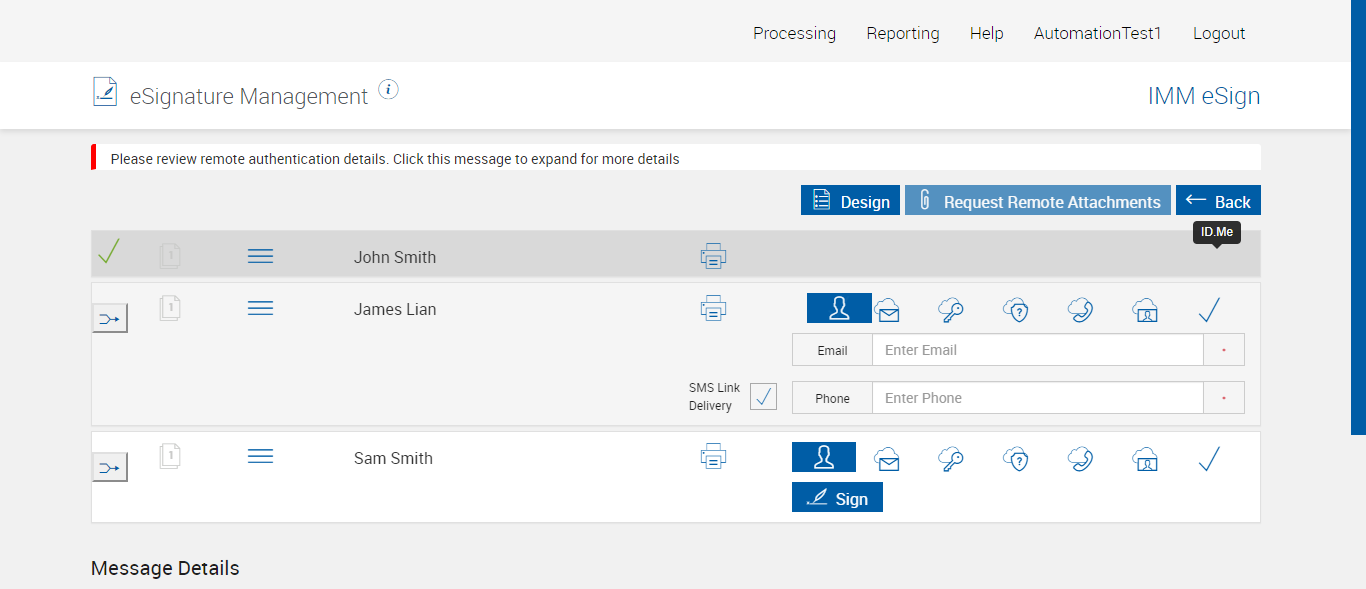Click the merge arrow button for James Lian

pyautogui.click(x=110, y=319)
